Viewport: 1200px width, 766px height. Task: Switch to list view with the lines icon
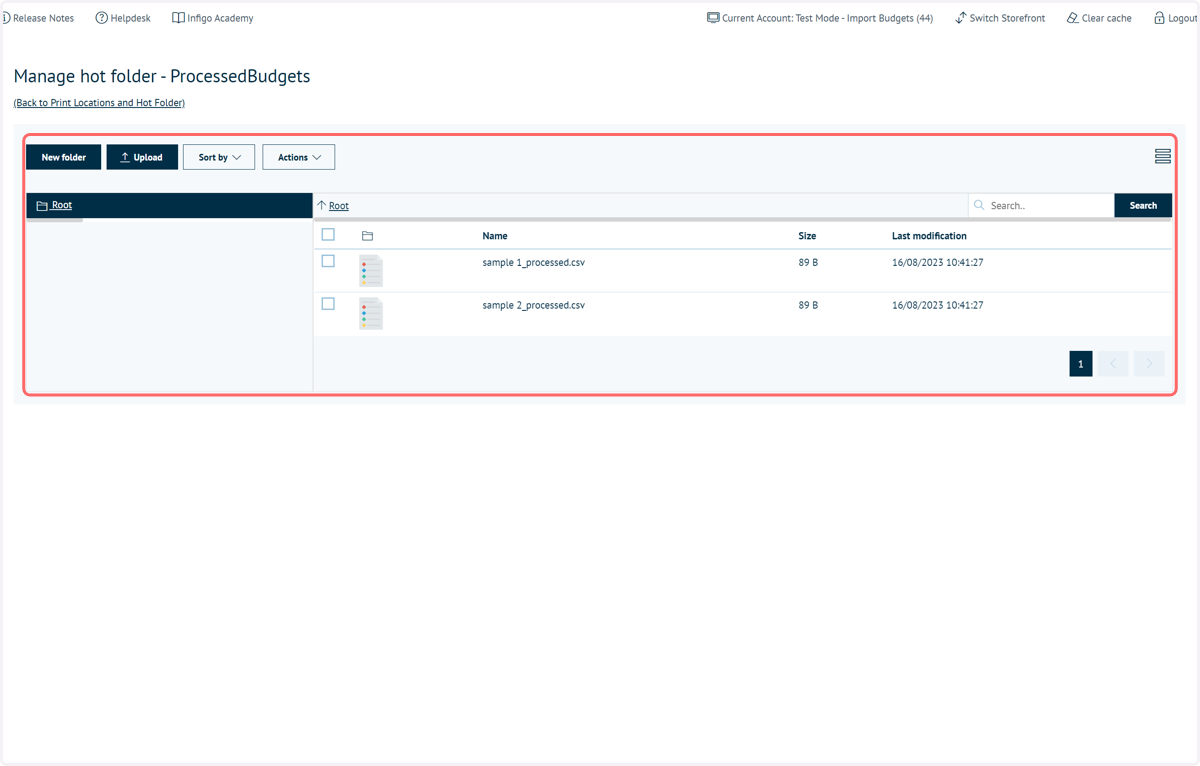(1162, 156)
